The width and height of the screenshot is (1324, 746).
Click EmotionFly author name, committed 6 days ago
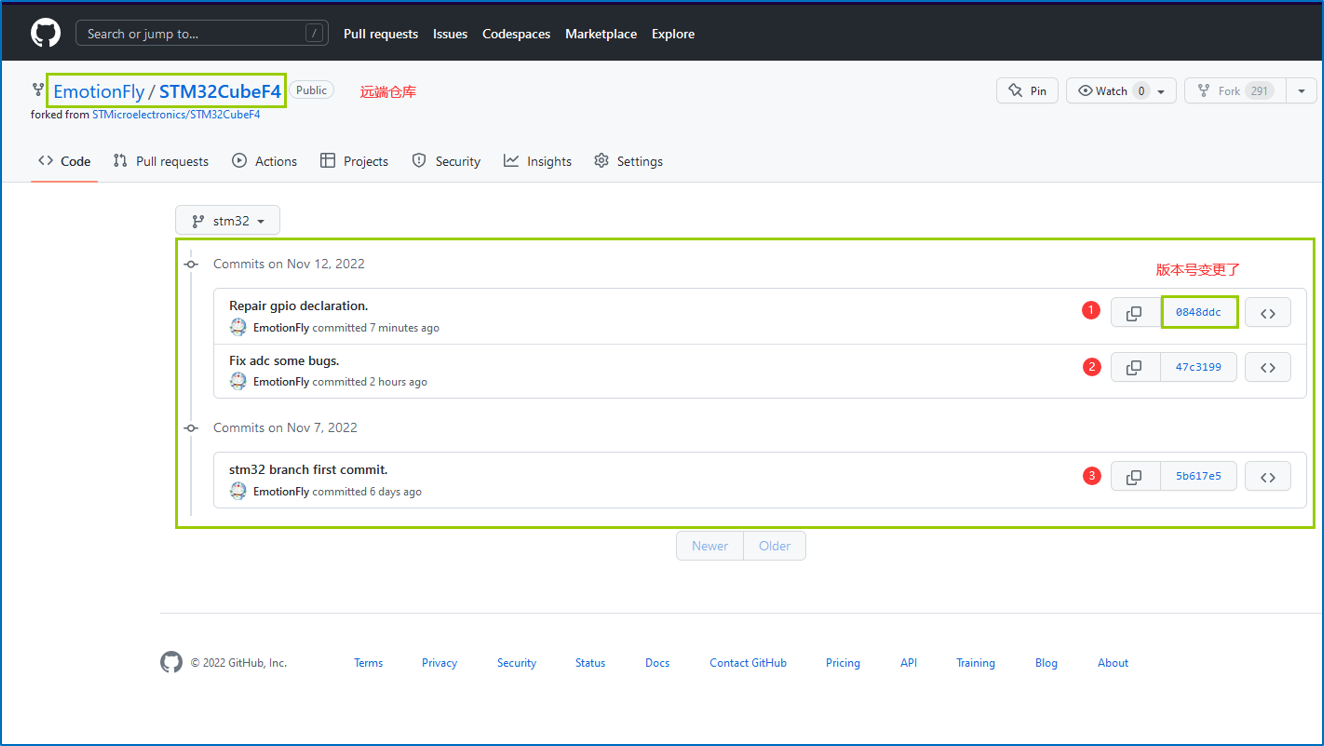pos(281,492)
